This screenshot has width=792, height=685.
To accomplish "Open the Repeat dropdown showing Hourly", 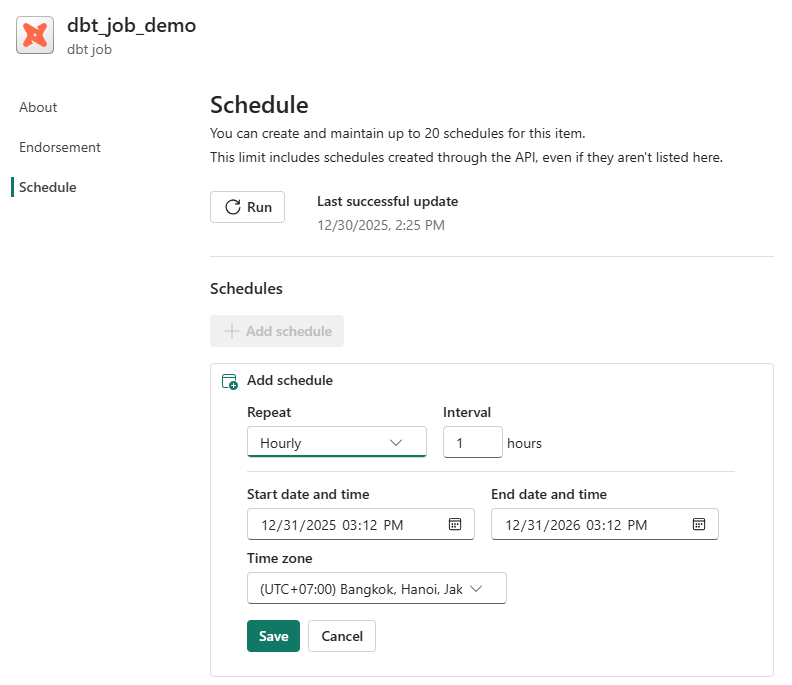I will pyautogui.click(x=336, y=442).
